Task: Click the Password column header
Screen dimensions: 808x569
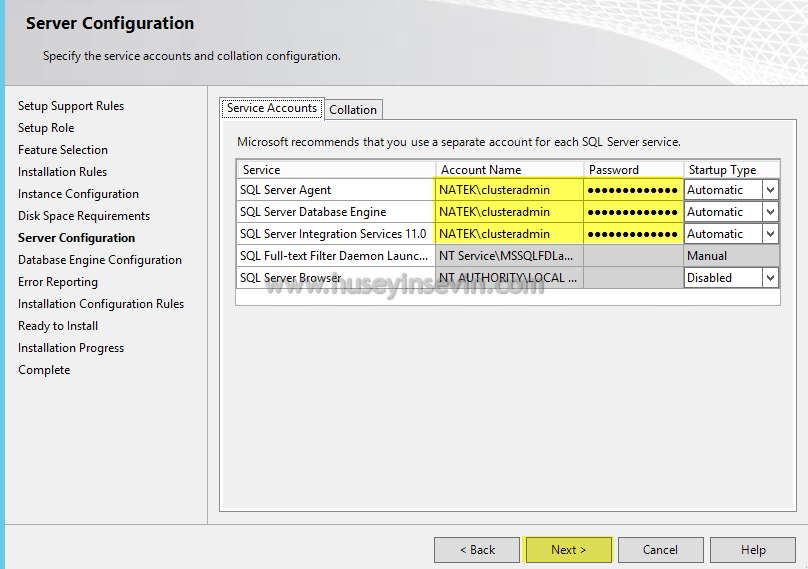Action: tap(634, 170)
